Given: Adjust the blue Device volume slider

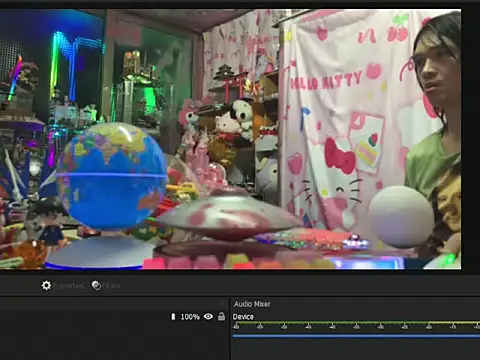Looking at the screenshot, I should click(x=356, y=336).
